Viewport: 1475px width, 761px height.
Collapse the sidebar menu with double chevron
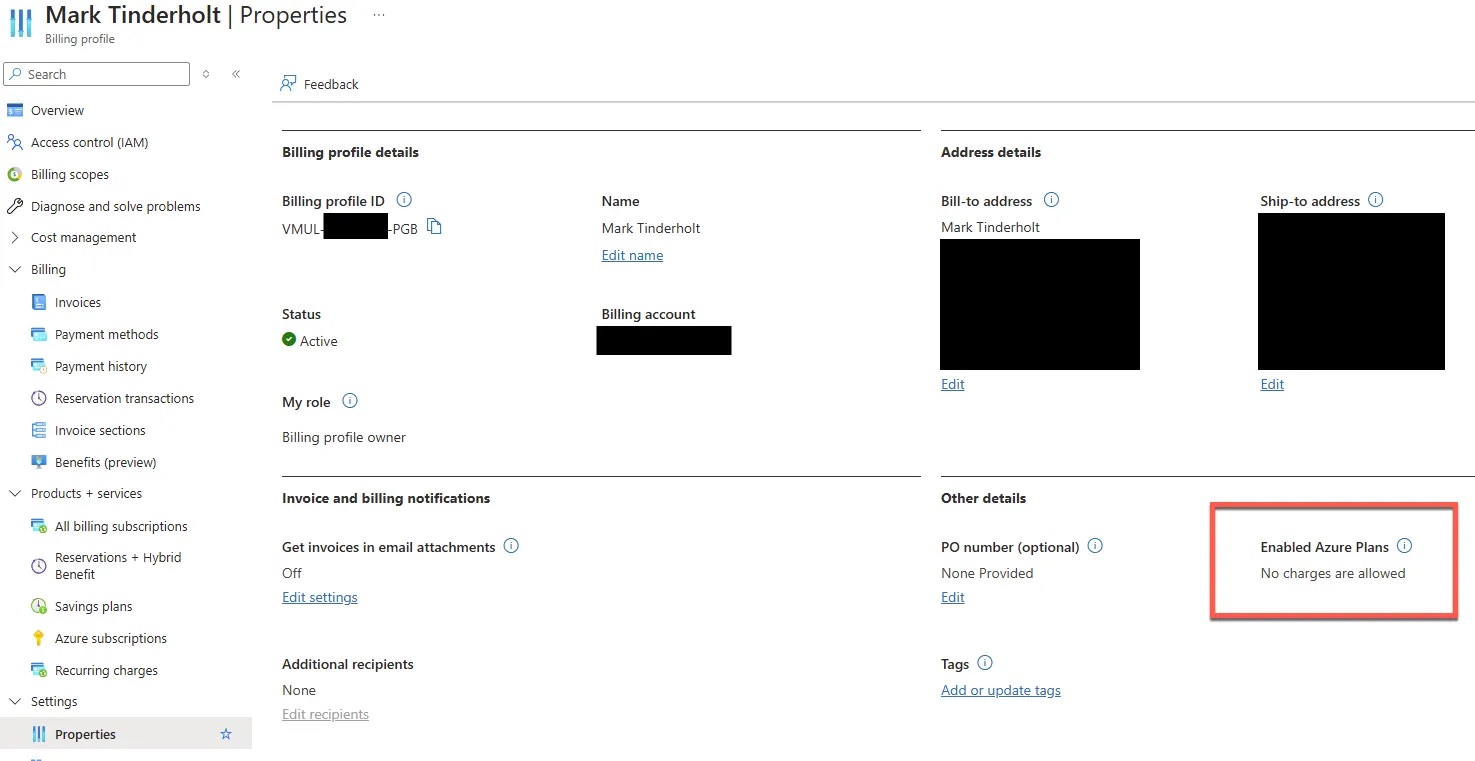click(236, 74)
